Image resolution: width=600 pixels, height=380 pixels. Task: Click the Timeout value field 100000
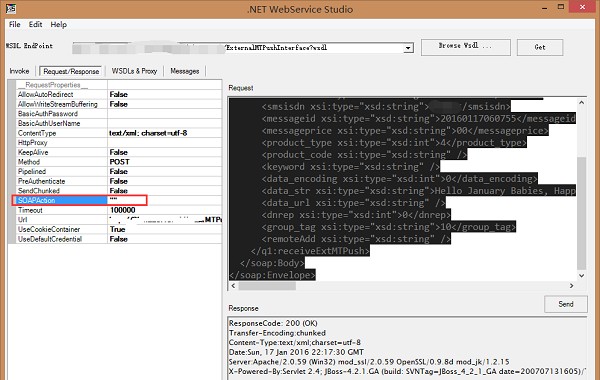(165, 210)
